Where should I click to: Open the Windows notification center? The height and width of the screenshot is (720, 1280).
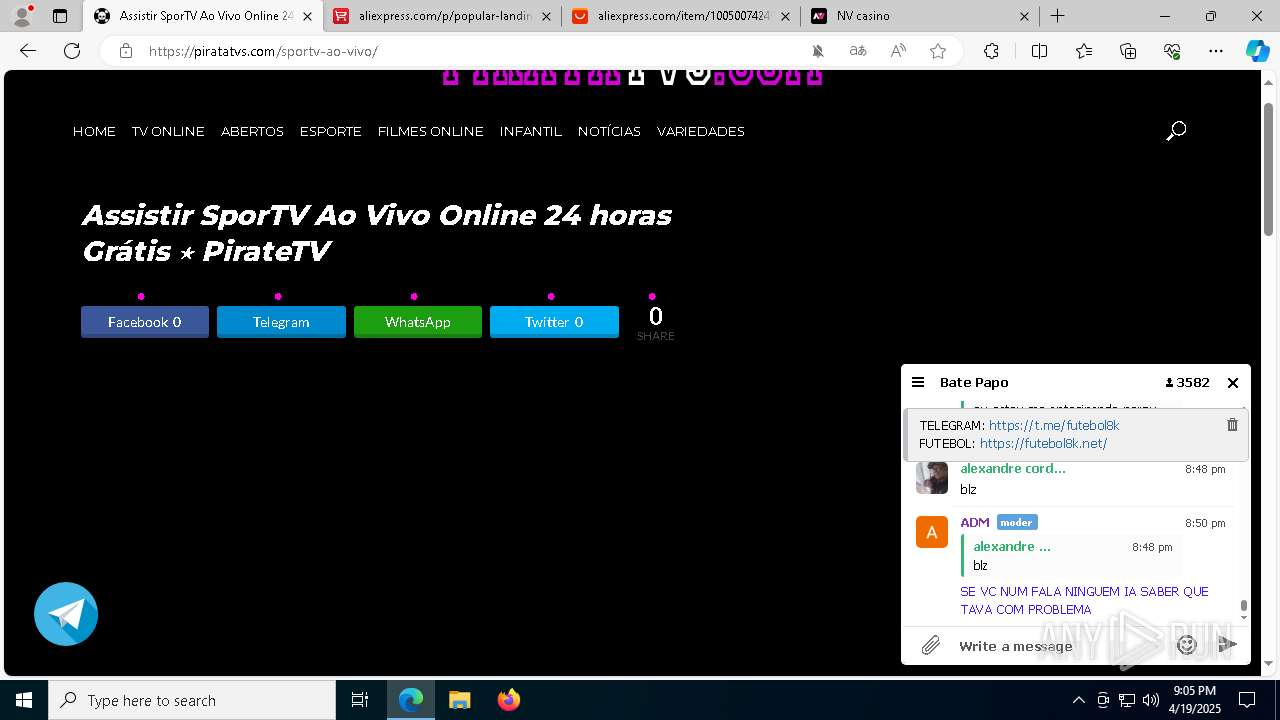1247,700
